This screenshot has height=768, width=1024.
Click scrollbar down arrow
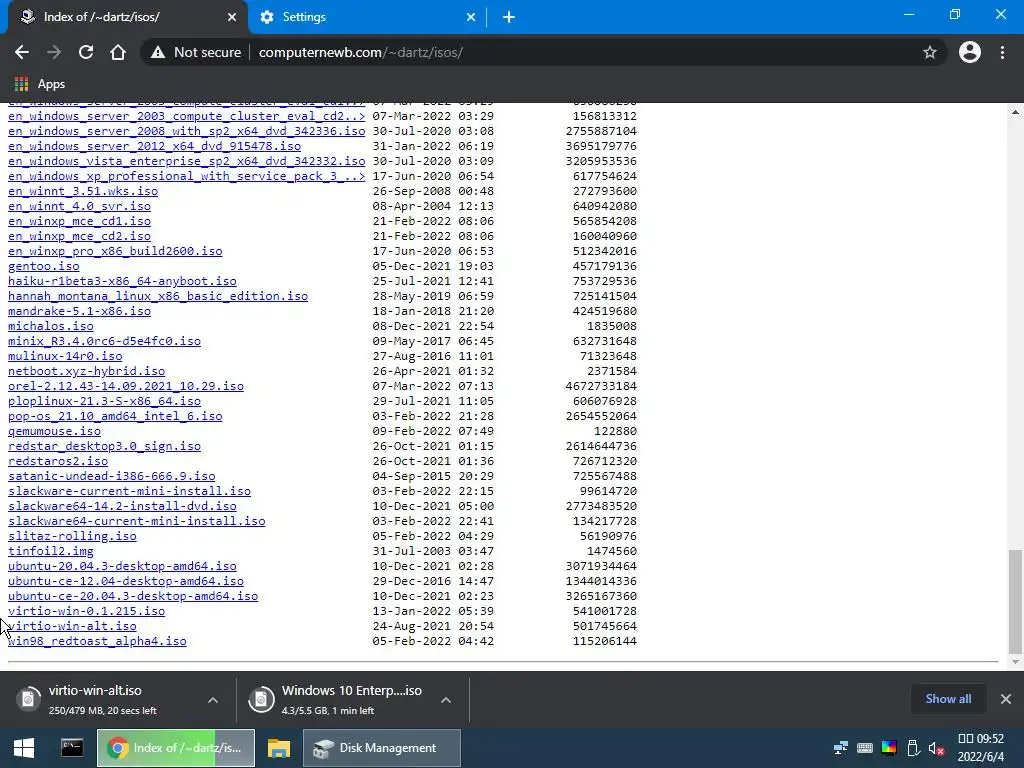point(1015,662)
